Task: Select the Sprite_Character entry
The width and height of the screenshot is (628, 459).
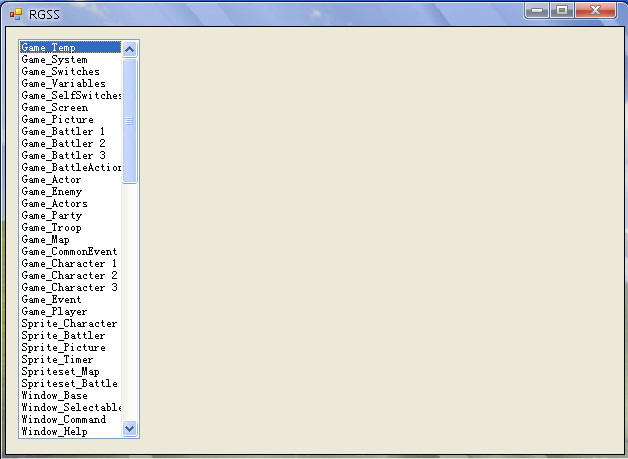Action: tap(70, 324)
